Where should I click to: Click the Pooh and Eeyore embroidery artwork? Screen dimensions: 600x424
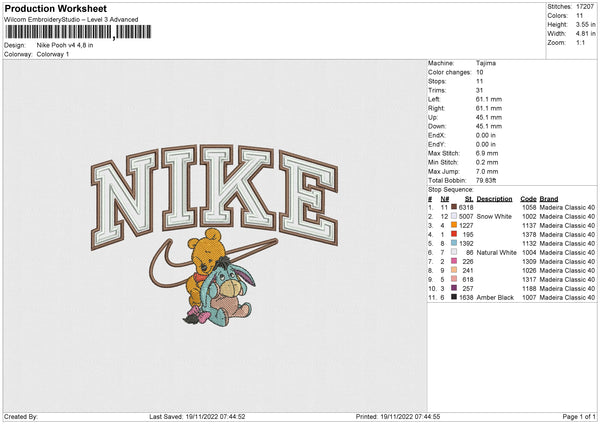[x=221, y=277]
